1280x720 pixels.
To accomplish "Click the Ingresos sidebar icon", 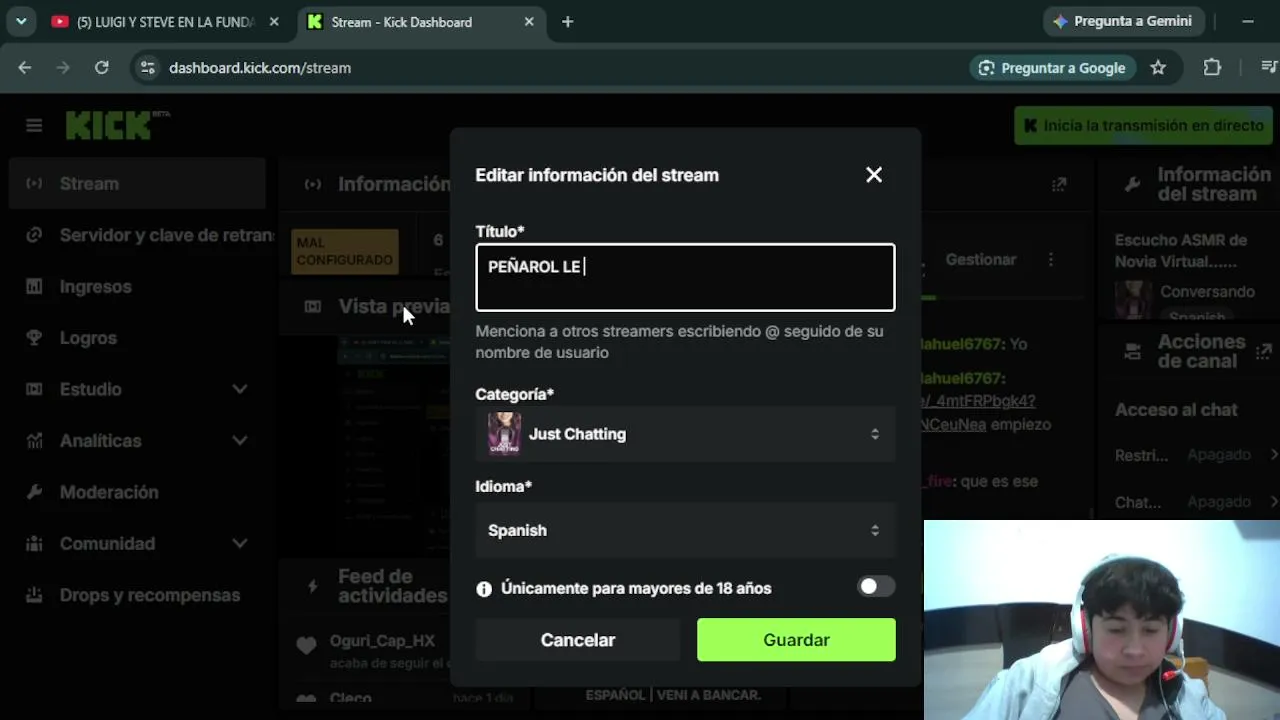I will (34, 287).
